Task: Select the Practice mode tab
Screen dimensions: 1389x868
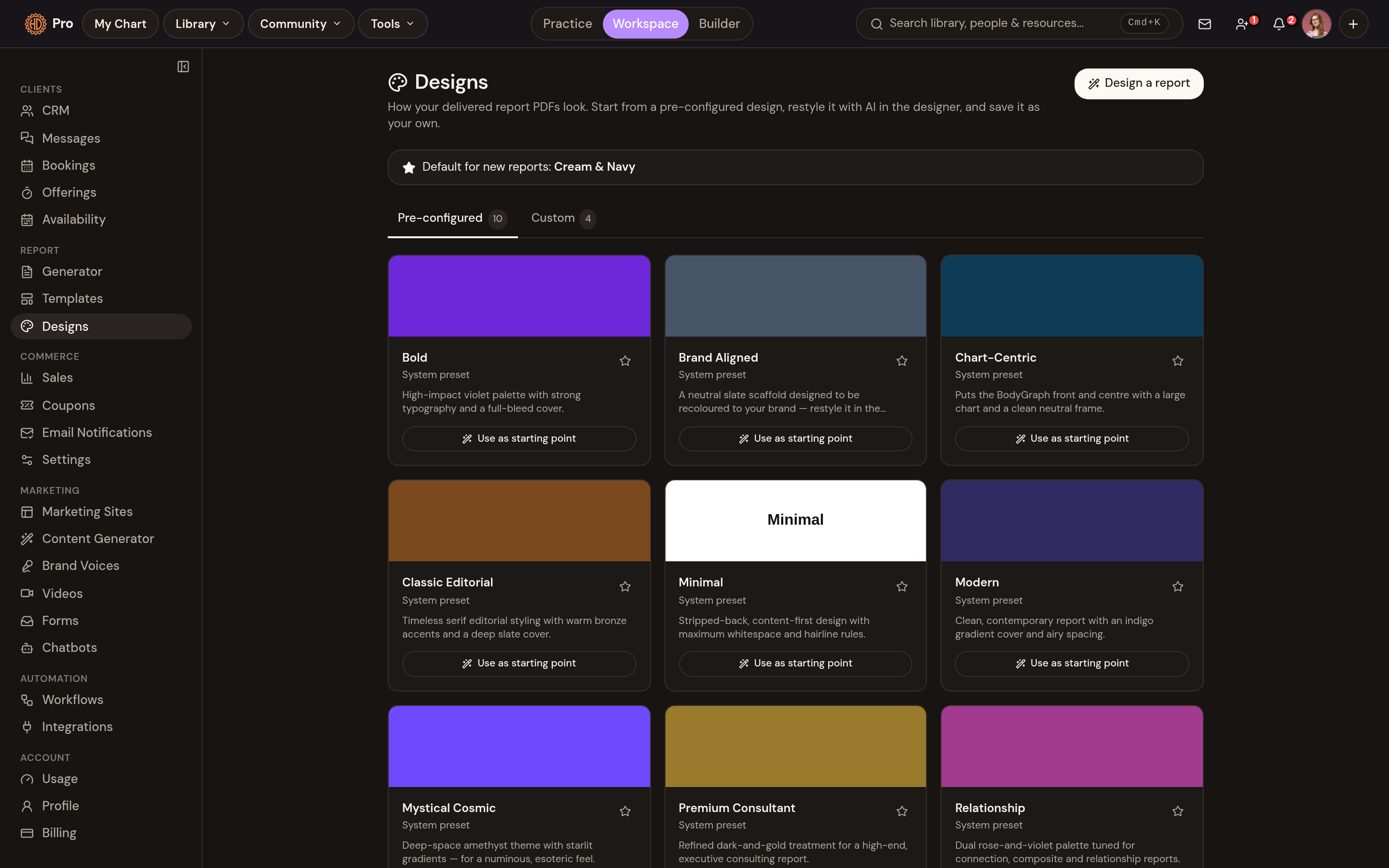Action: click(567, 24)
